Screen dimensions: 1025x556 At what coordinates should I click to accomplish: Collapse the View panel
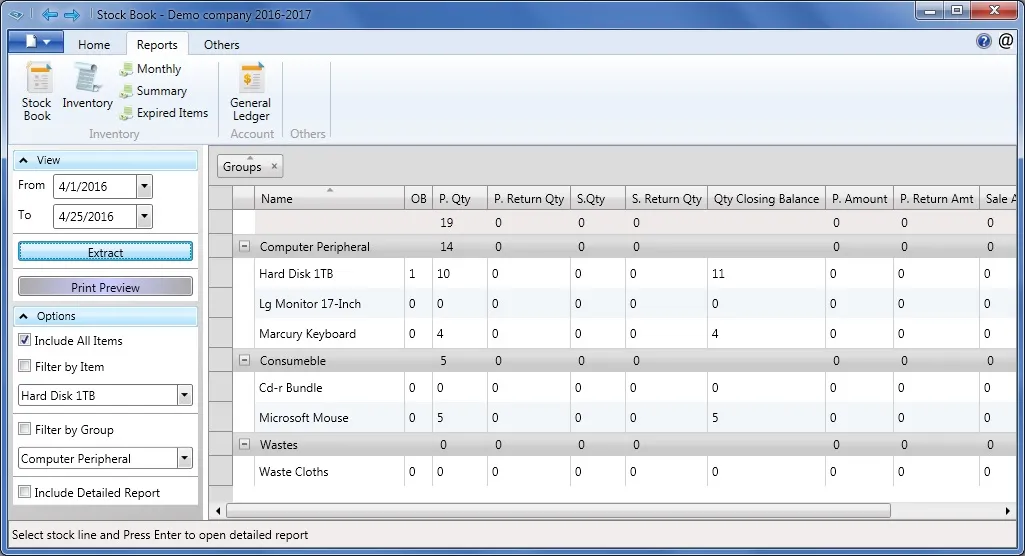point(24,160)
